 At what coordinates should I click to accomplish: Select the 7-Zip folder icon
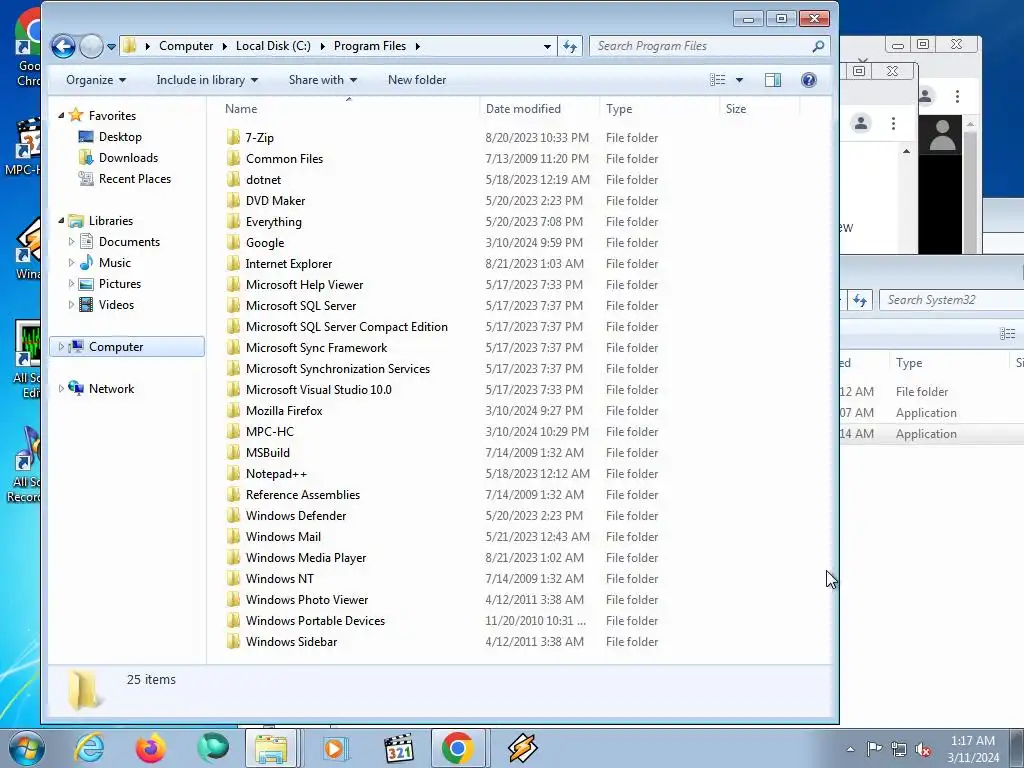233,137
